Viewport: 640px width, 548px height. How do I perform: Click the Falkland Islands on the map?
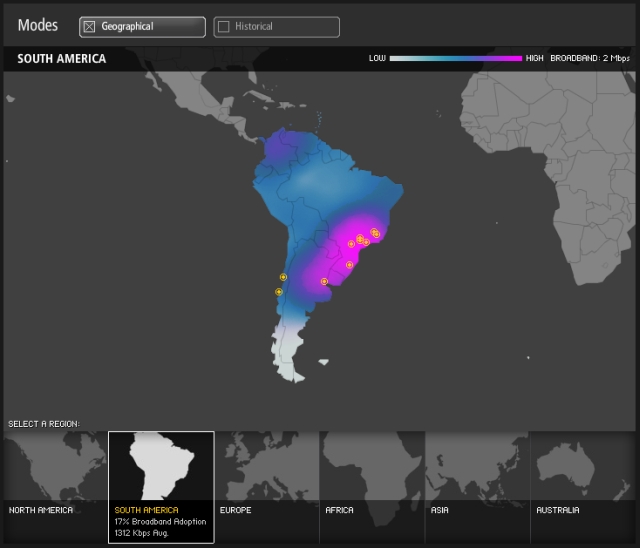(x=324, y=362)
